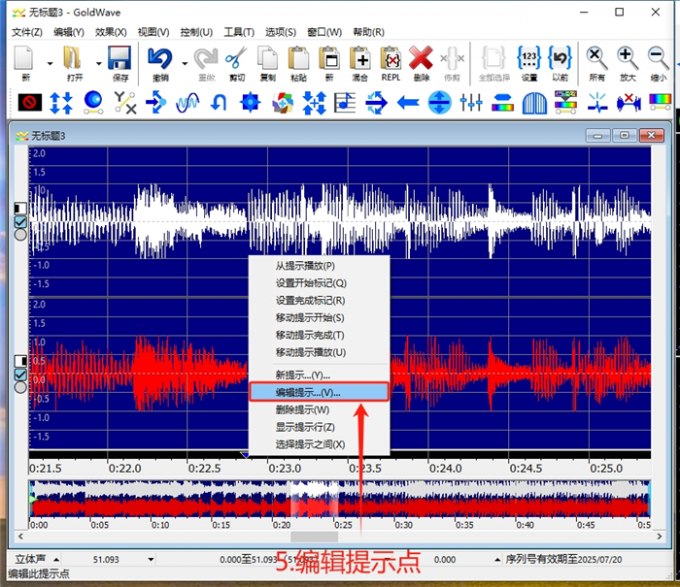The width and height of the screenshot is (680, 587).
Task: Click the blue up-down arrows effect icon
Action: 61,103
